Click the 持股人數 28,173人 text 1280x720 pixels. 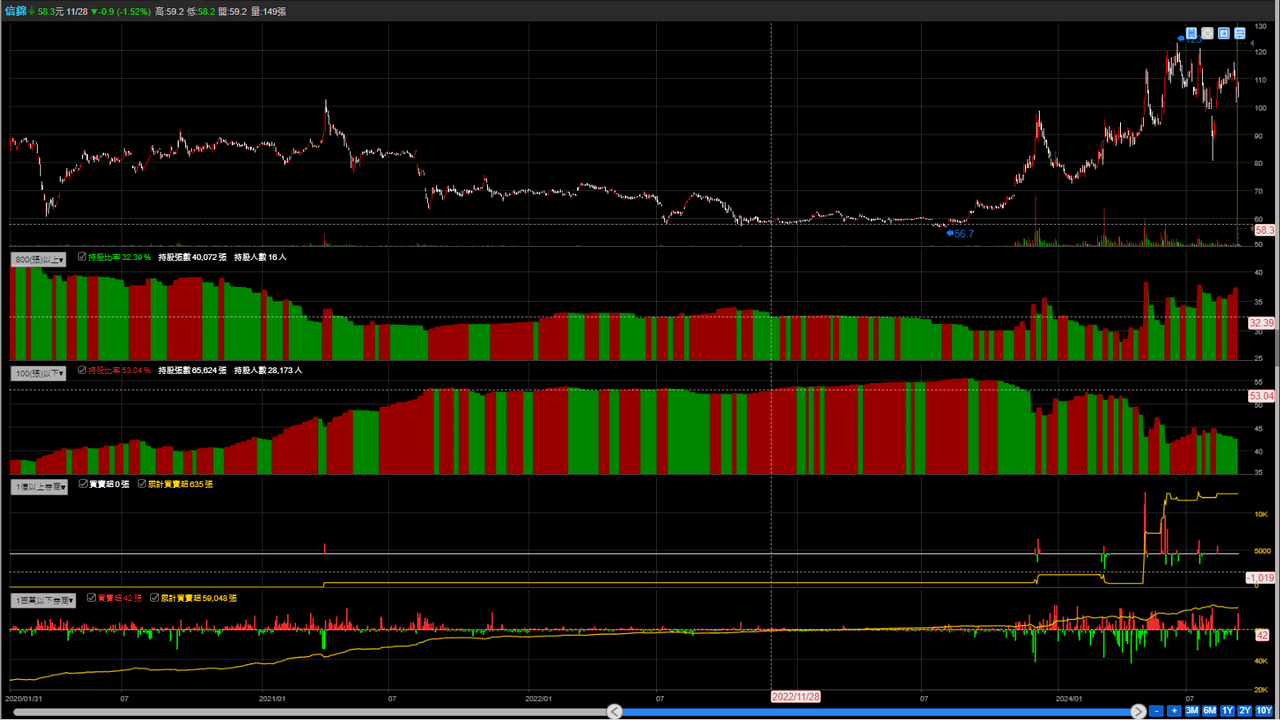[269, 370]
